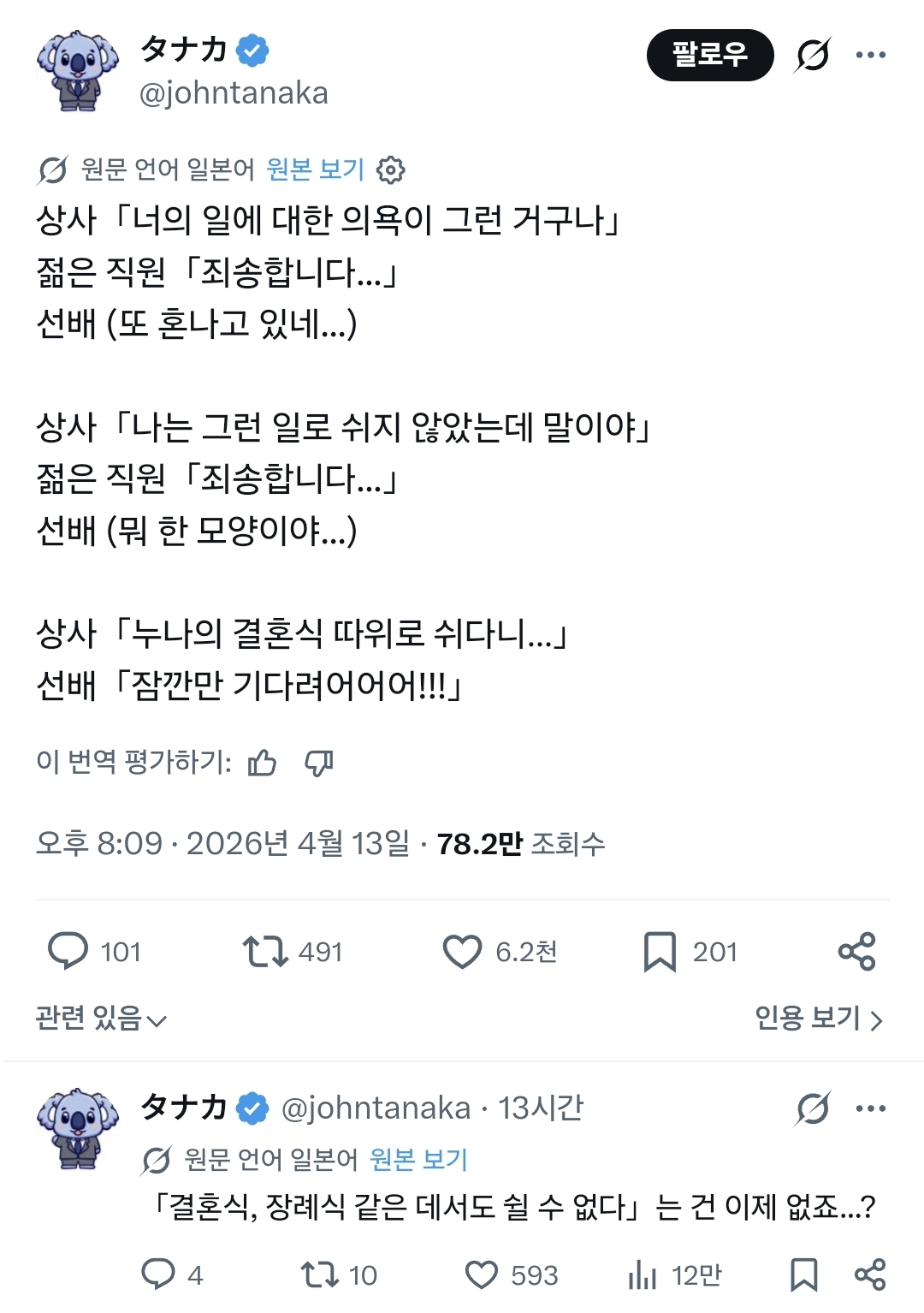Screen dimensions: 924x1313
Task: Share the main tweet
Action: (856, 951)
